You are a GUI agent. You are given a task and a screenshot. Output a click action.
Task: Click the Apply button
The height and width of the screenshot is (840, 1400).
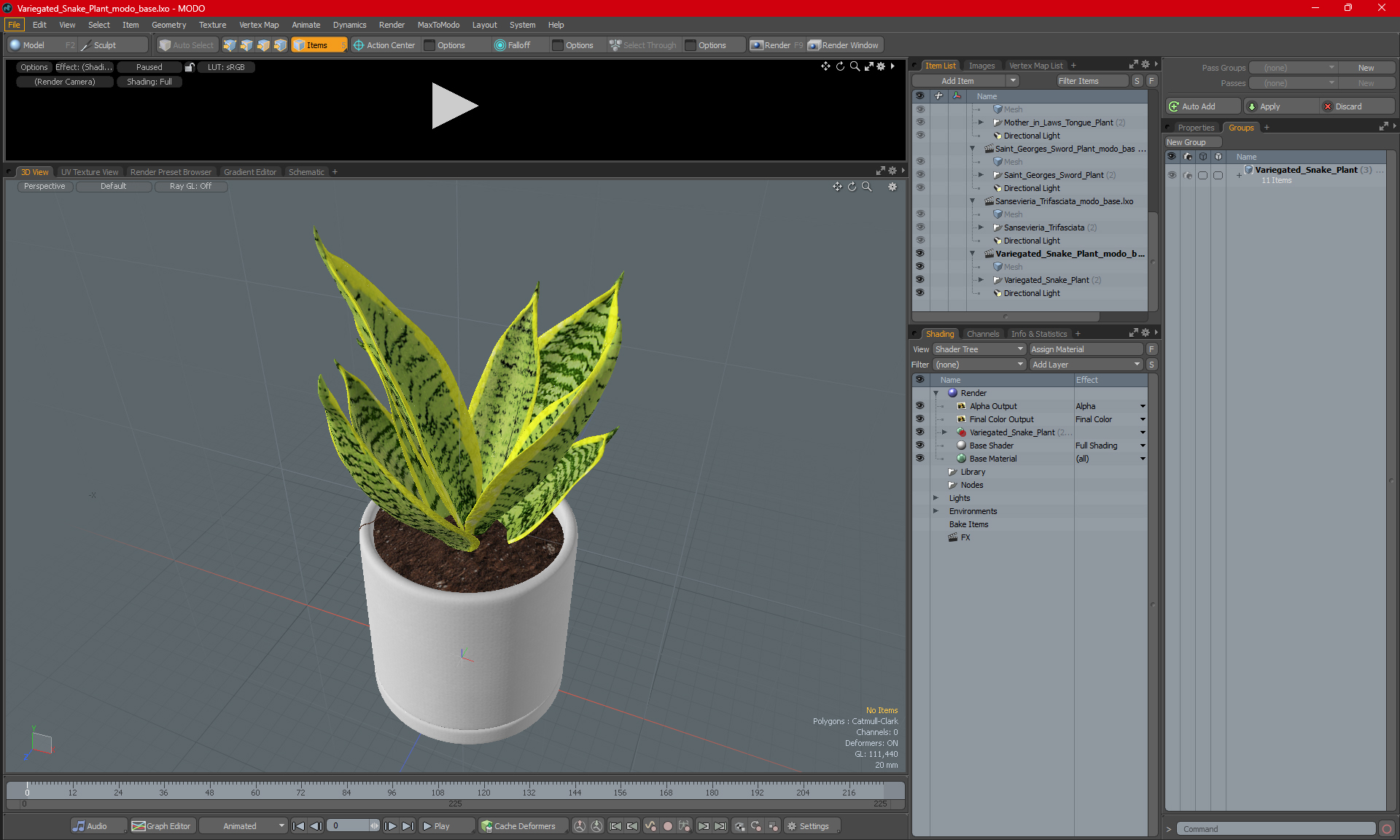[x=1280, y=106]
